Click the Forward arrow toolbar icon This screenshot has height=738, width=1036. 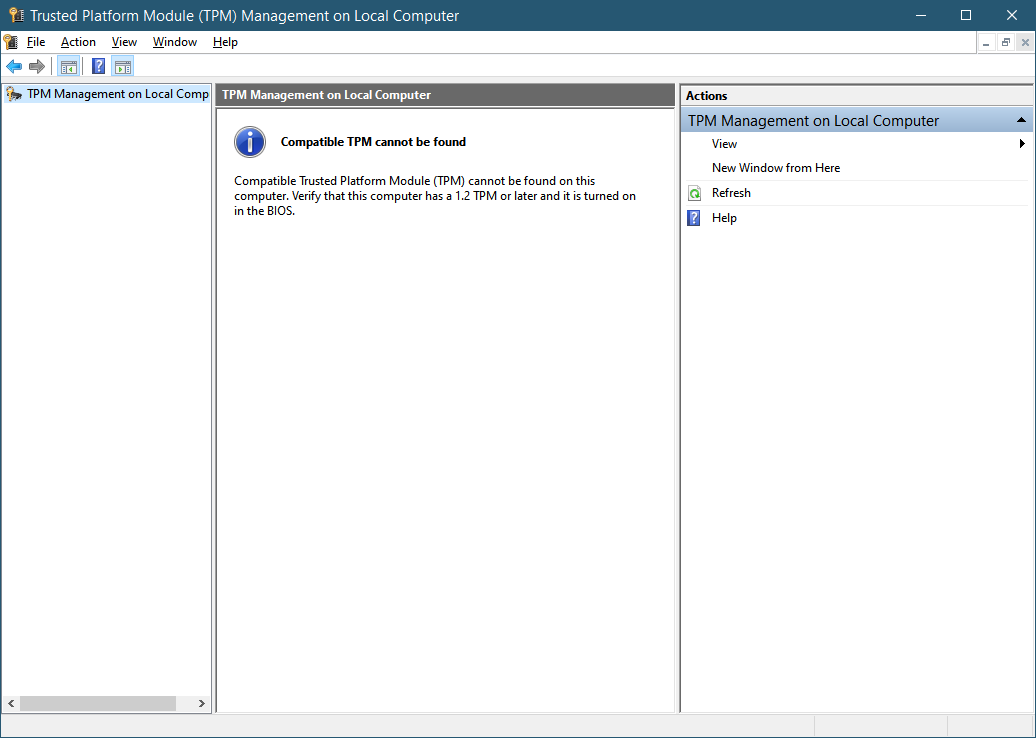point(37,66)
